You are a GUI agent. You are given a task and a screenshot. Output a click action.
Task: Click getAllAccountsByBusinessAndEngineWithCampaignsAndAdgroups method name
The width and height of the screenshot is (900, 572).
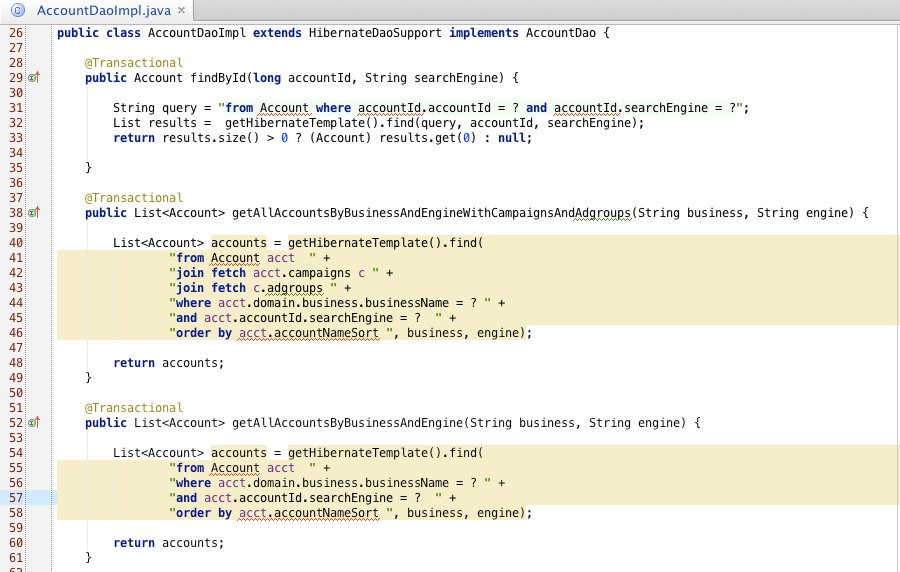click(431, 213)
